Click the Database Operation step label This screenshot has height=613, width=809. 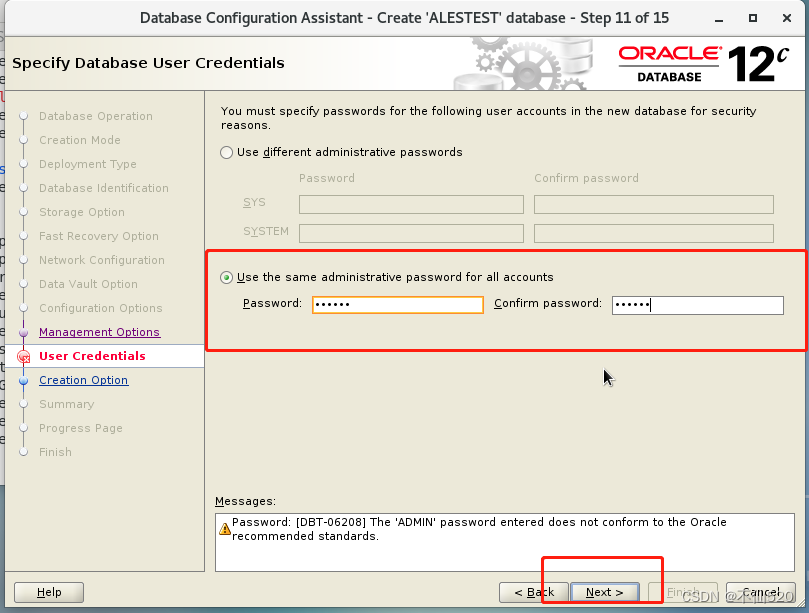click(x=96, y=116)
